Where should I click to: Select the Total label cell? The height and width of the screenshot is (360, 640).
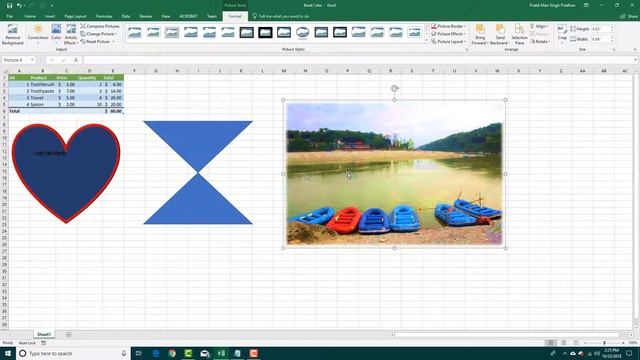pos(19,111)
